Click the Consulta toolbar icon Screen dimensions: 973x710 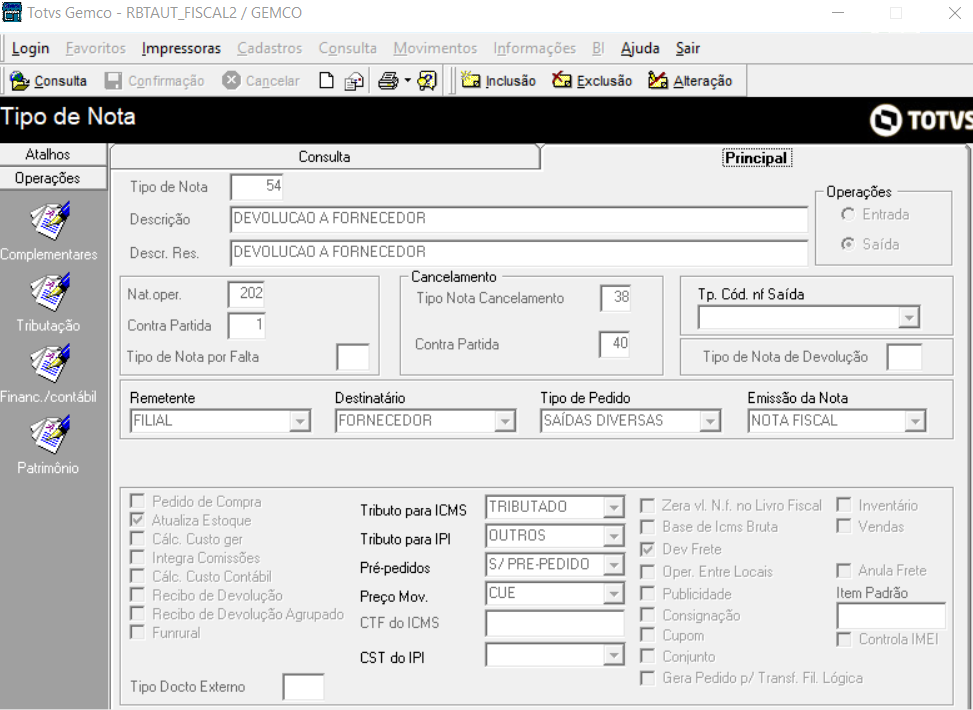(x=20, y=81)
